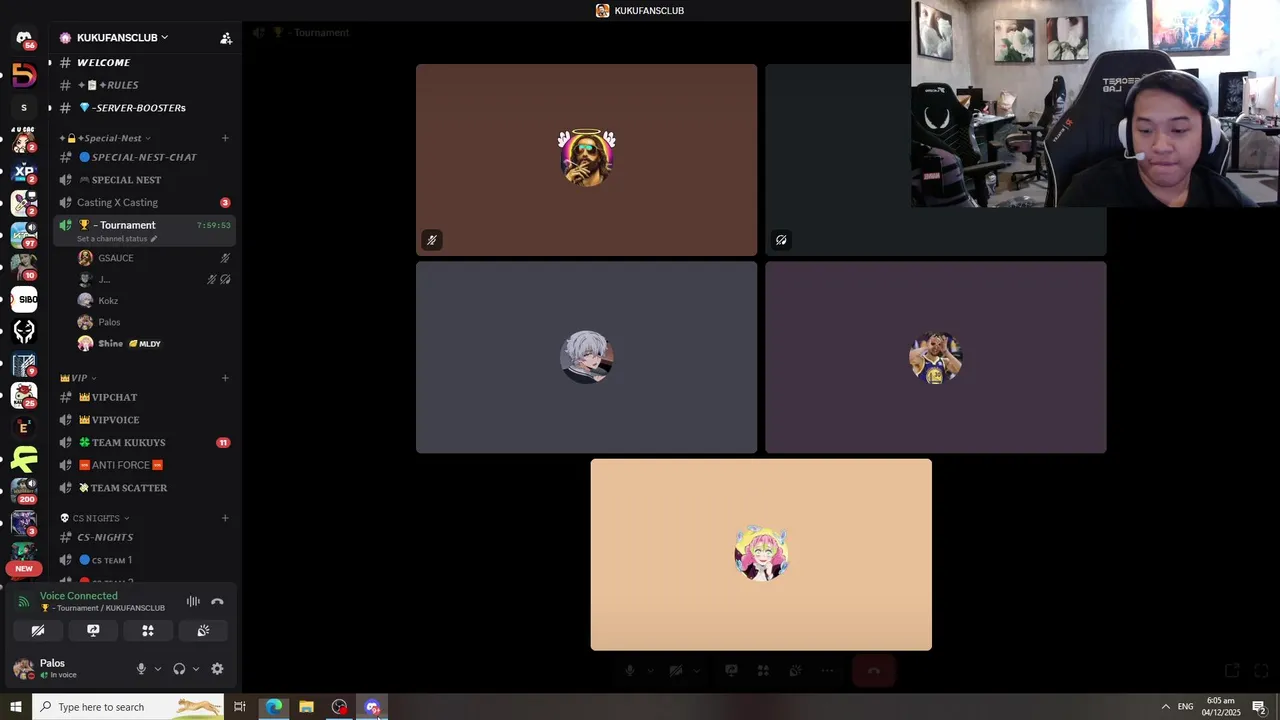Click the invite people icon beside KUKUFANSCLUB
The image size is (1280, 720).
[226, 38]
